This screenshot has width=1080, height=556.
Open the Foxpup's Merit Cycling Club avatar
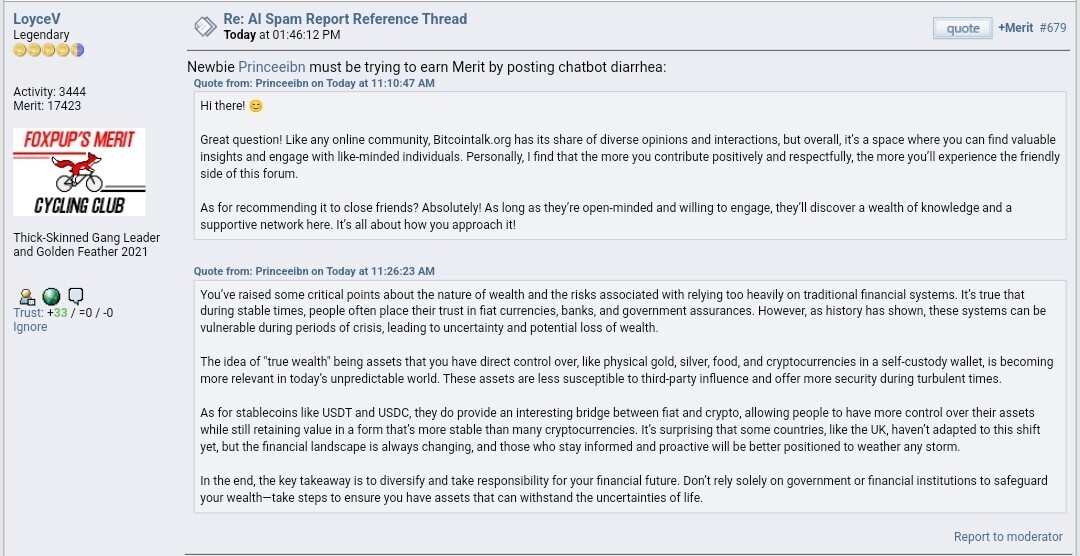(79, 172)
